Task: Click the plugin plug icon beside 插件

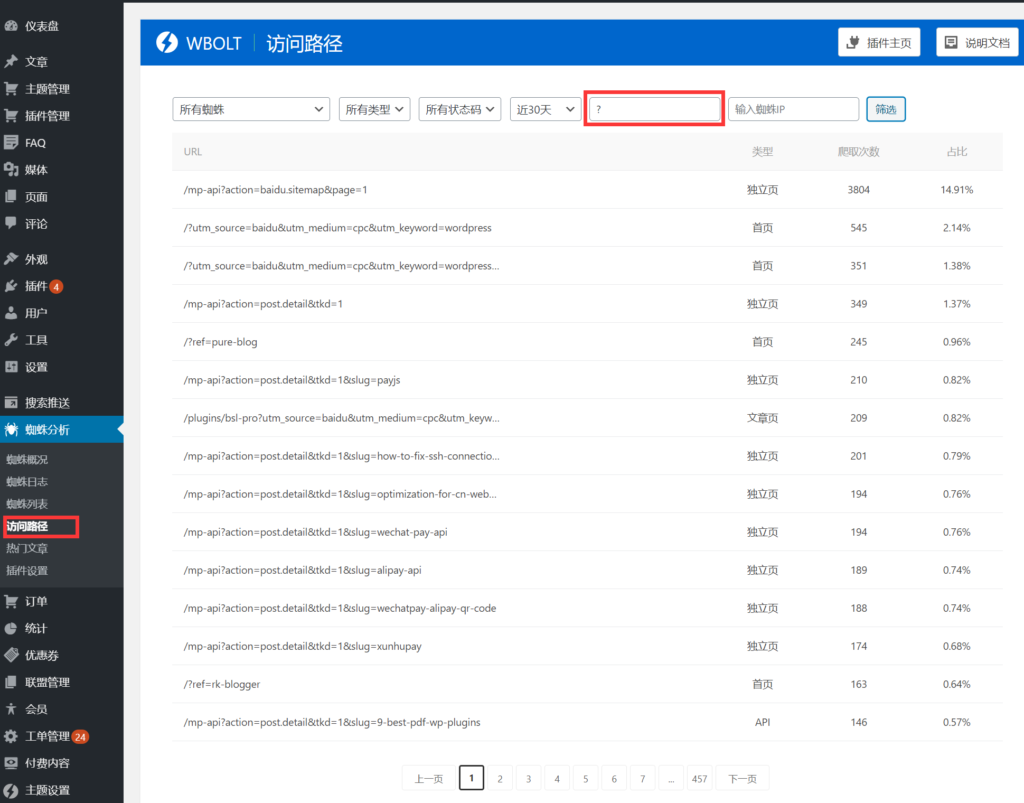Action: 11,286
